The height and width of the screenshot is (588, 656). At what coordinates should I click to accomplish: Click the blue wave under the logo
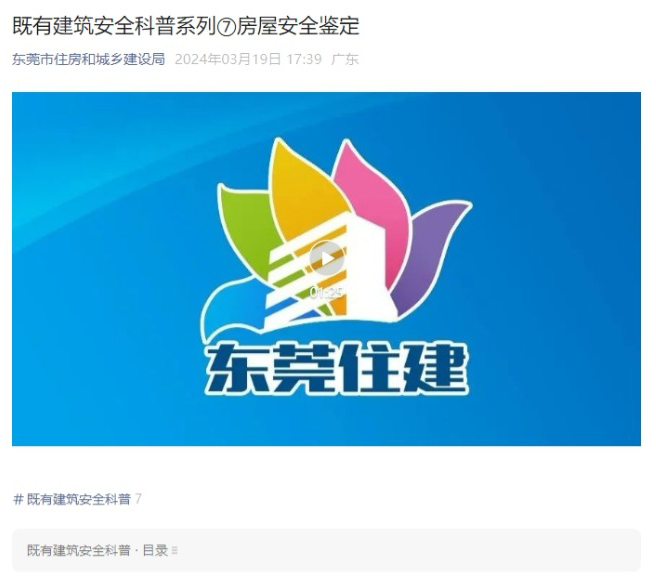pos(234,310)
